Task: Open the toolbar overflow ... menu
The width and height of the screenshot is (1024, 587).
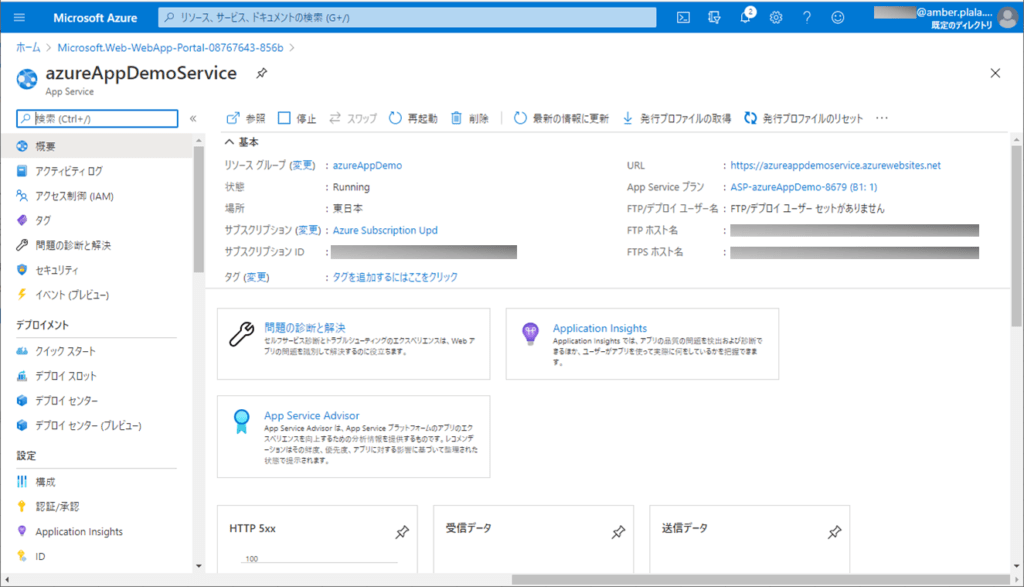Action: (881, 117)
